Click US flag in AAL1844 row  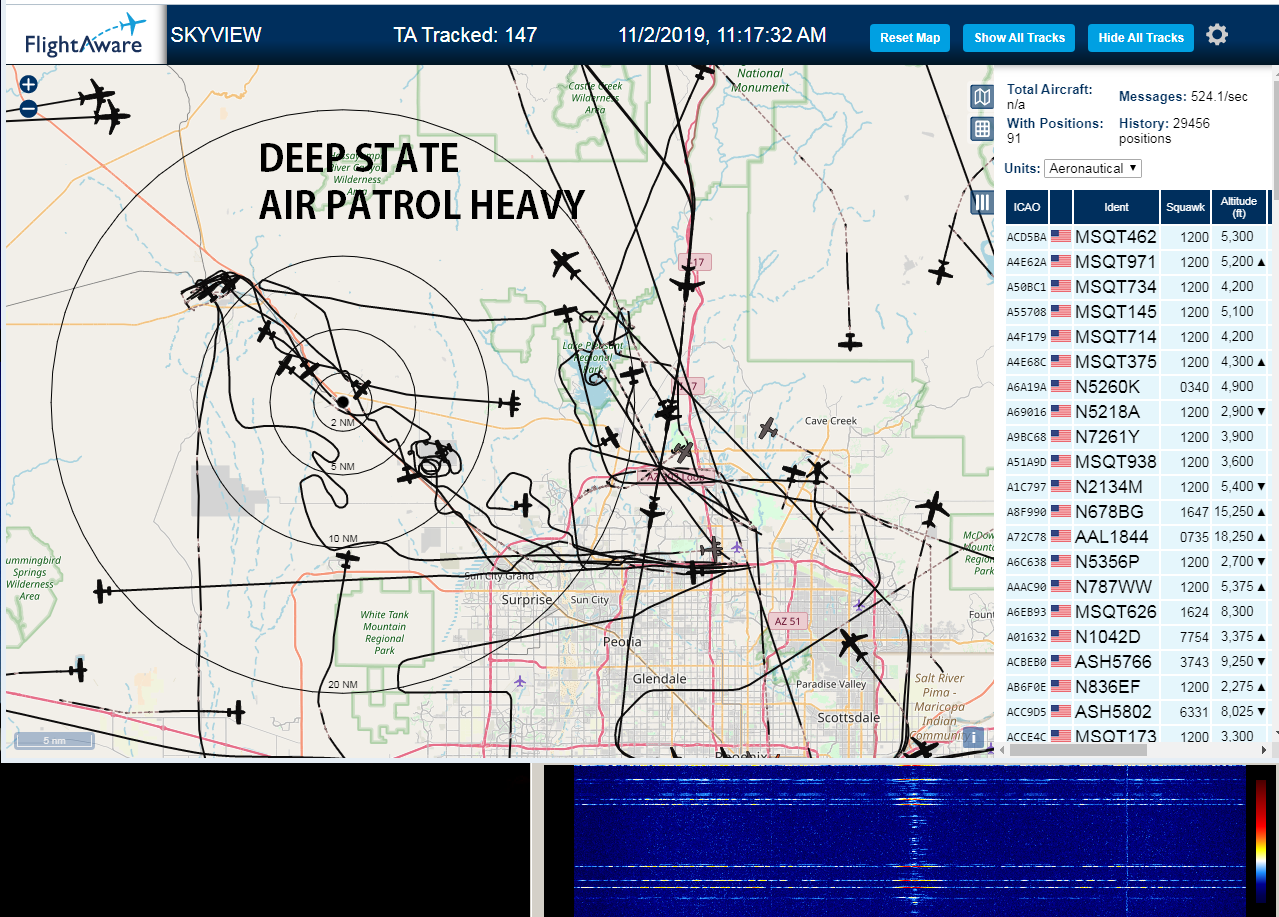pyautogui.click(x=1061, y=537)
